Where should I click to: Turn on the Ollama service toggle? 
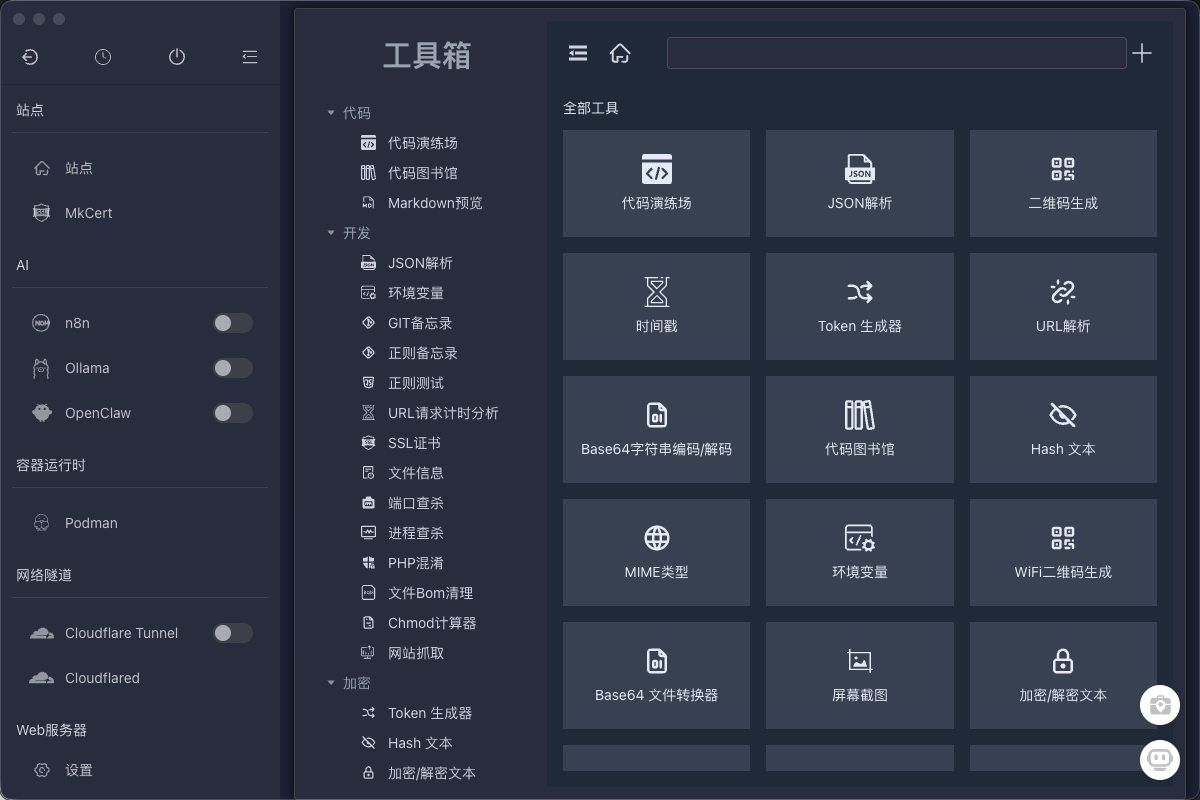tap(232, 368)
